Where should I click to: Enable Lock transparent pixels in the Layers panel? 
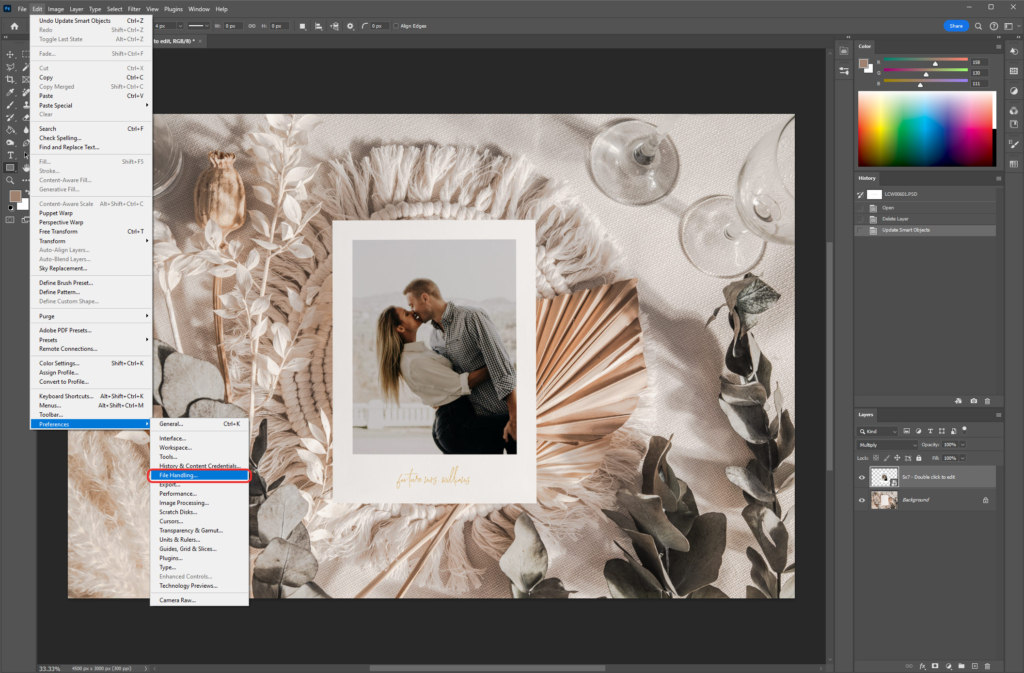click(x=875, y=458)
